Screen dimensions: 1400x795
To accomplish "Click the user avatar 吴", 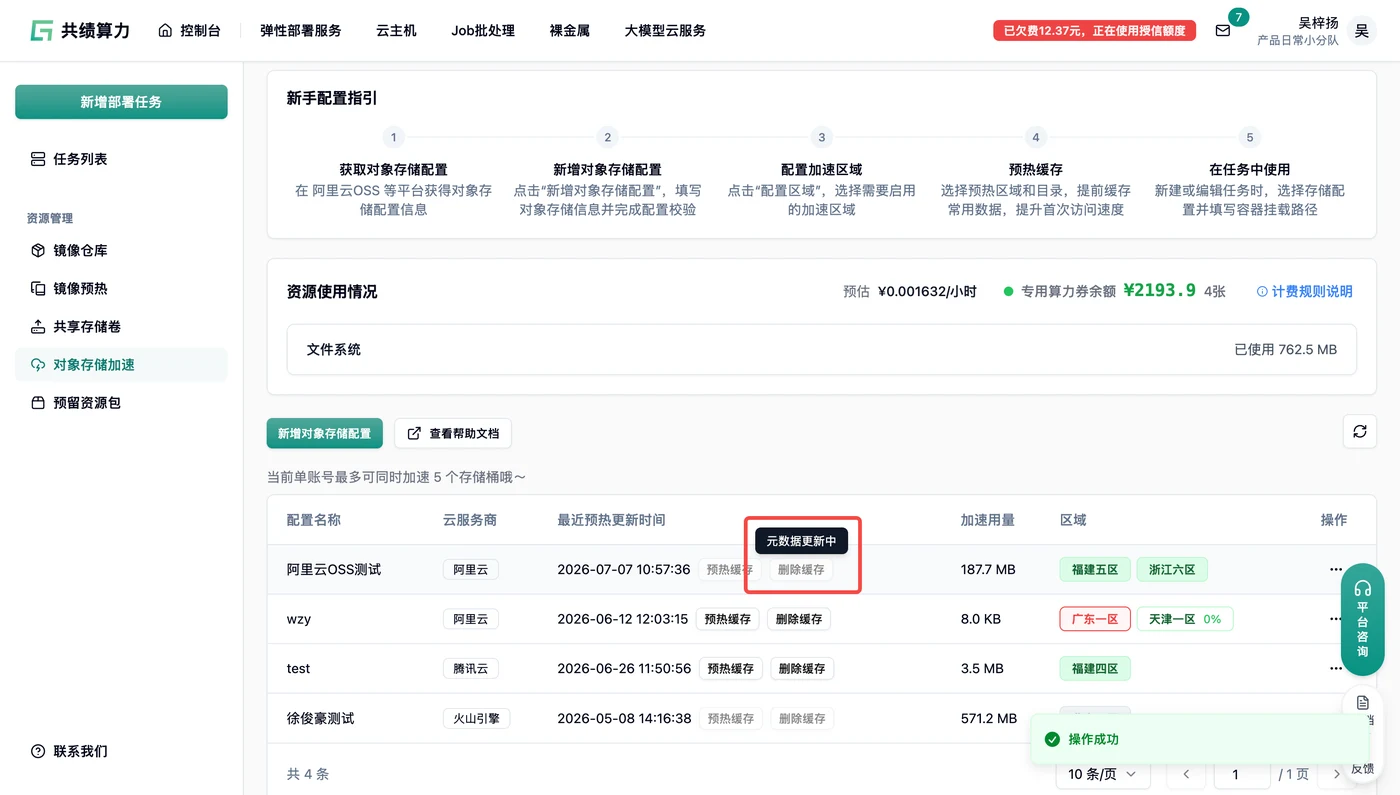I will (x=1361, y=31).
